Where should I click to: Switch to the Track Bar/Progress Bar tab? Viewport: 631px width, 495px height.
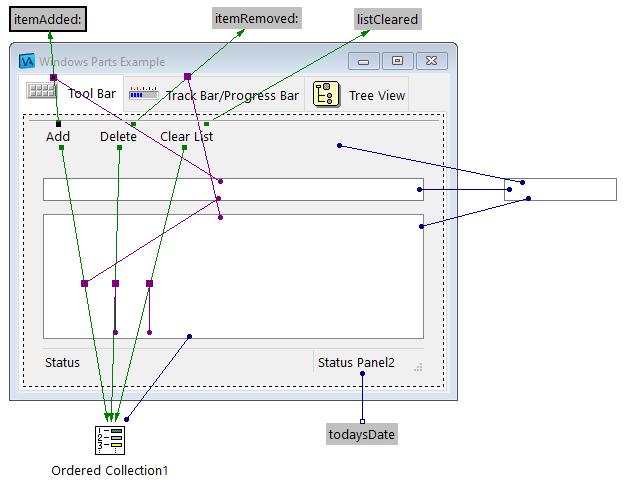[231, 96]
